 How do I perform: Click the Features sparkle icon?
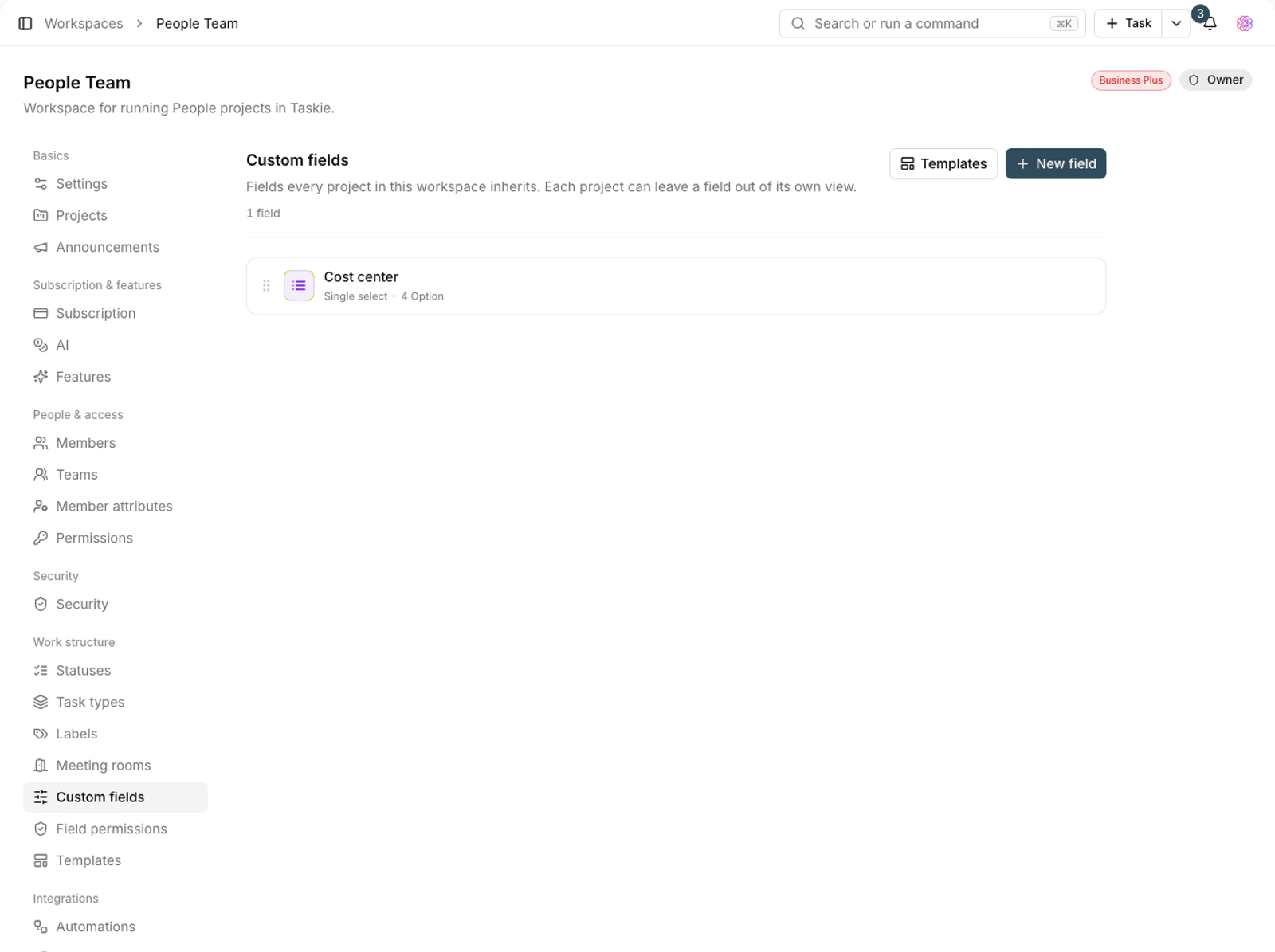(41, 377)
